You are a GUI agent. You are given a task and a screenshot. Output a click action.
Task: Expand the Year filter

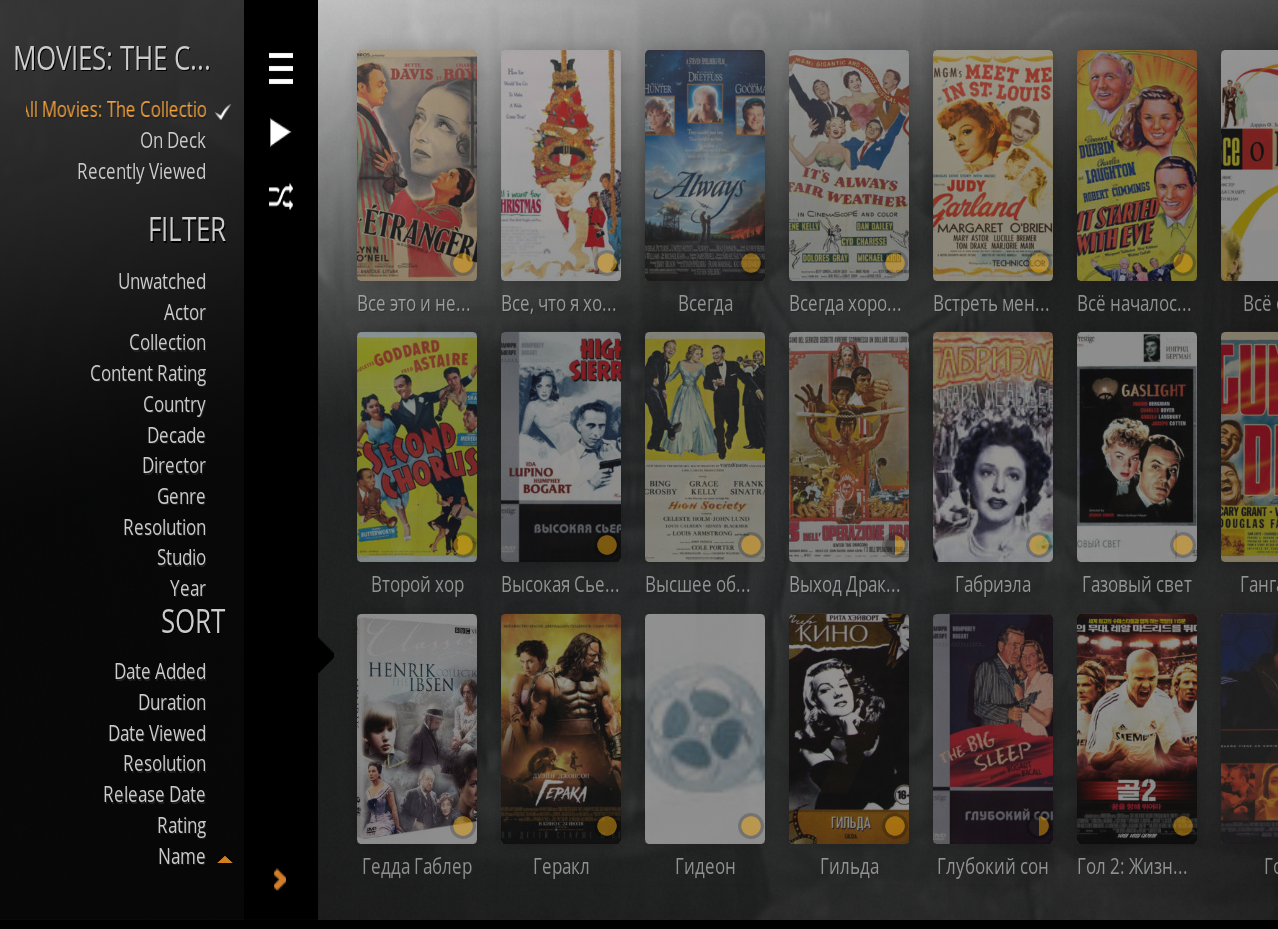point(188,589)
